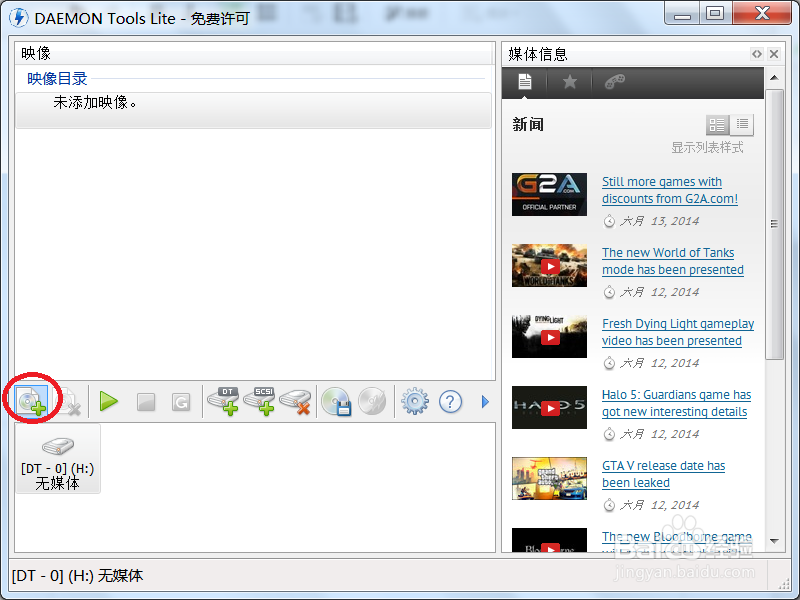The width and height of the screenshot is (800, 600).
Task: Click the media info panel scrollbar thumb
Action: [x=774, y=224]
